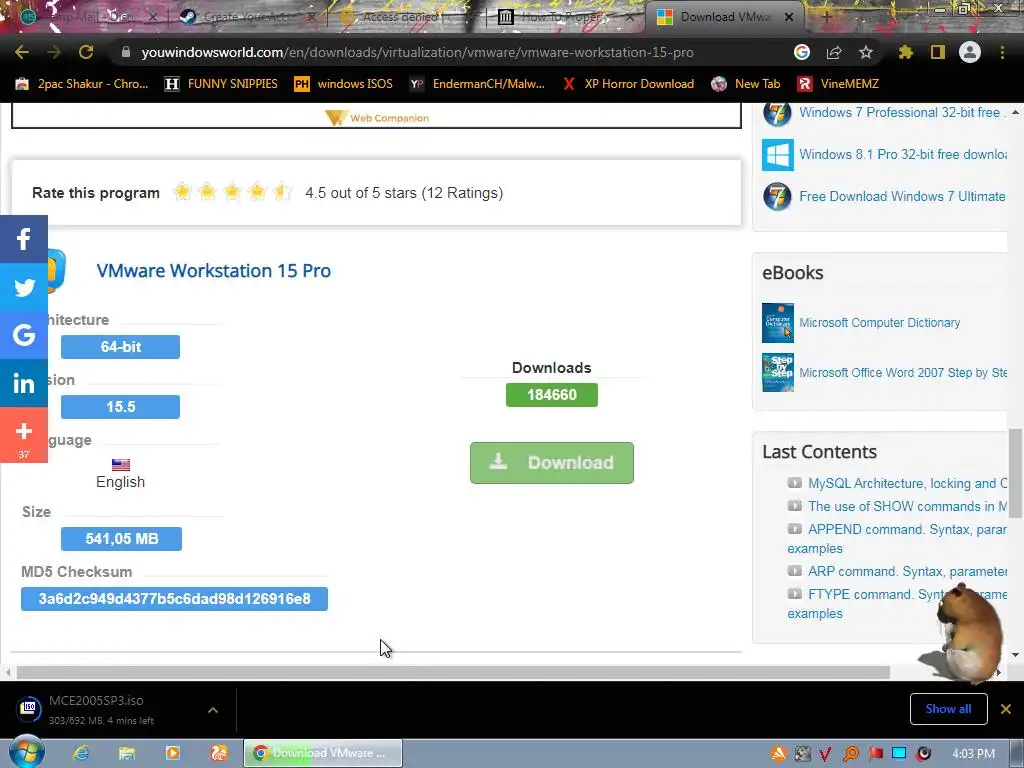The width and height of the screenshot is (1024, 768).
Task: Click the Web Companion ad banner
Action: pyautogui.click(x=377, y=118)
